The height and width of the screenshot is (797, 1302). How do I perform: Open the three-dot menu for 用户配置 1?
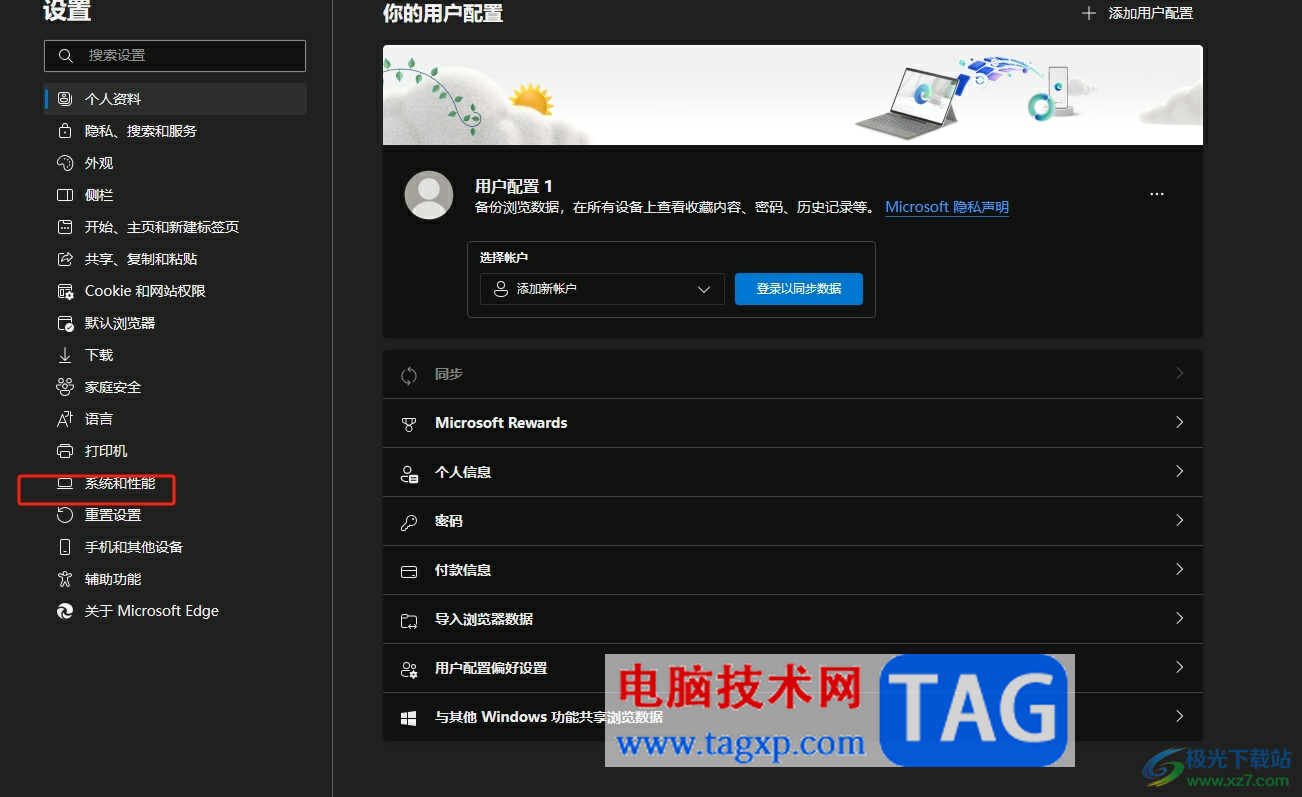tap(1157, 194)
